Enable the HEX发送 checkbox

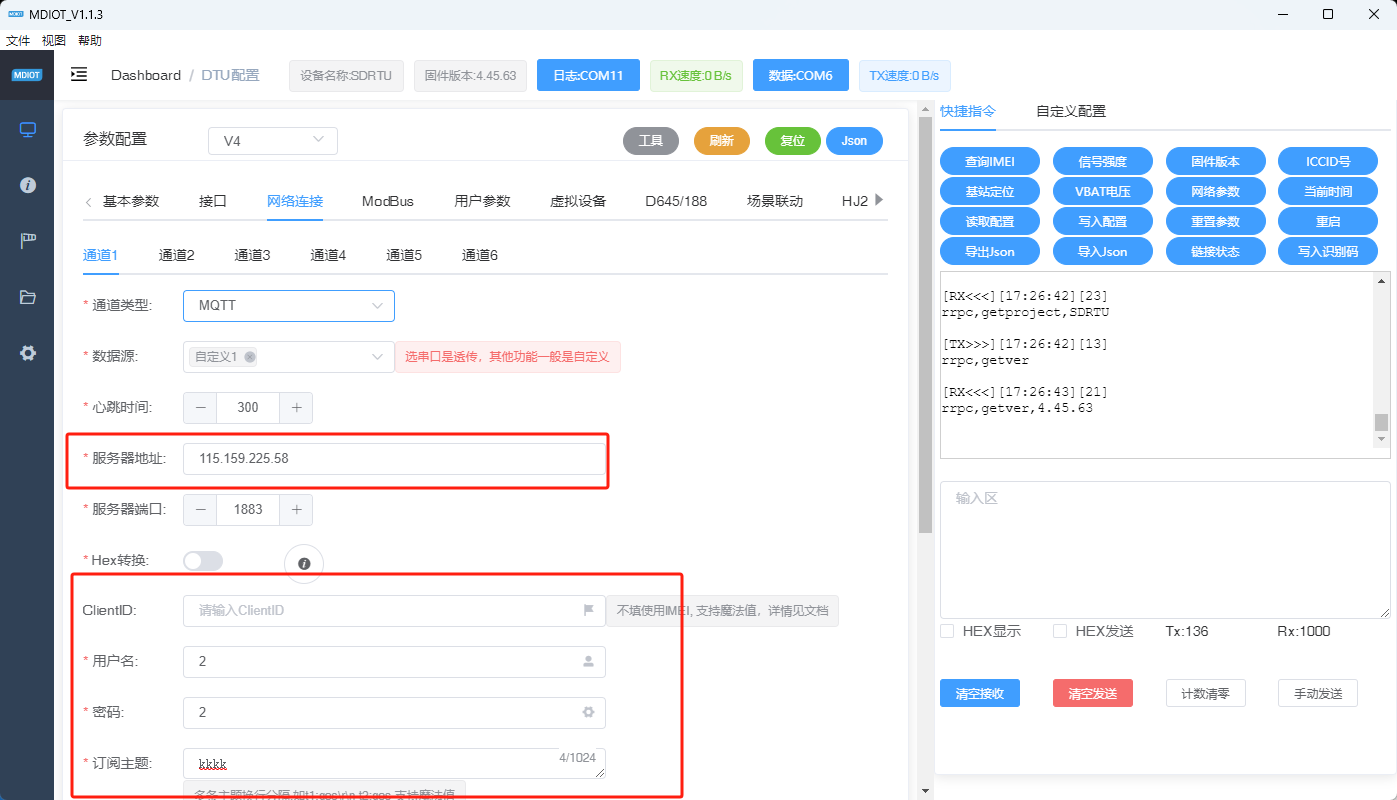(x=1060, y=631)
